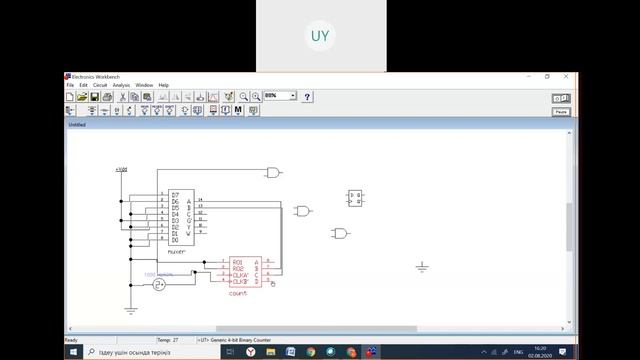Viewport: 640px width, 360px height.
Task: Click the 'Generic 4-bit Binary Counter' status text
Action: click(241, 340)
